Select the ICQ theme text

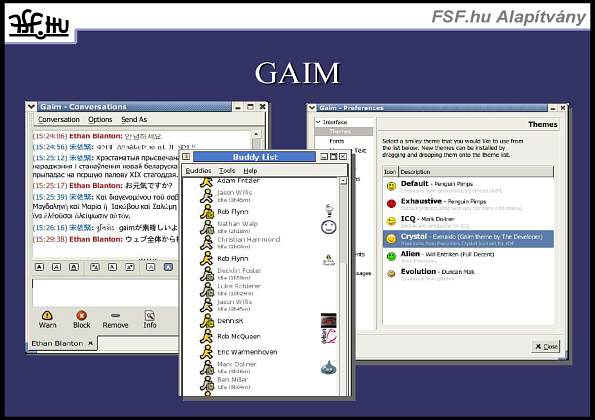pyautogui.click(x=428, y=219)
